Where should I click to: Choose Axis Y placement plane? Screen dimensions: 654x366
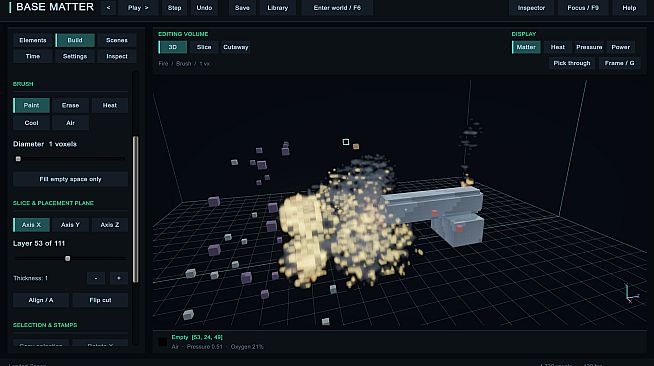70,225
